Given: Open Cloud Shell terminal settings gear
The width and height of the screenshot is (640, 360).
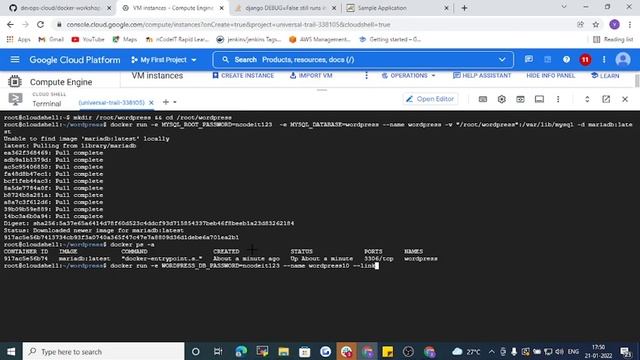Looking at the screenshot, I should click(x=501, y=99).
